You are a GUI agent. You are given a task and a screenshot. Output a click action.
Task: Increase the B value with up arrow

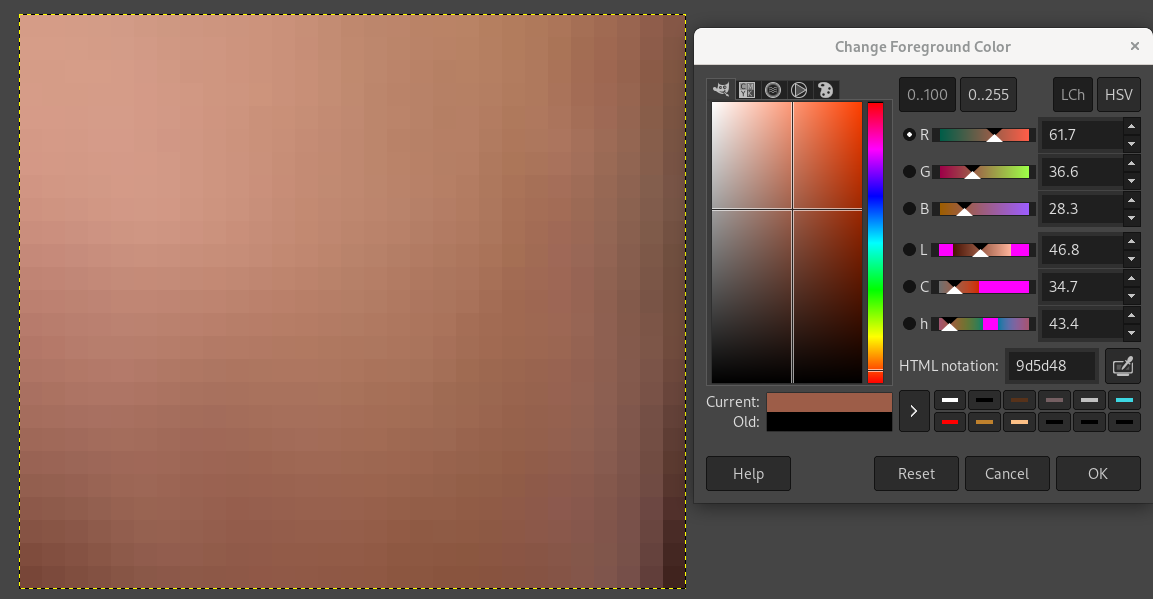click(x=1132, y=200)
